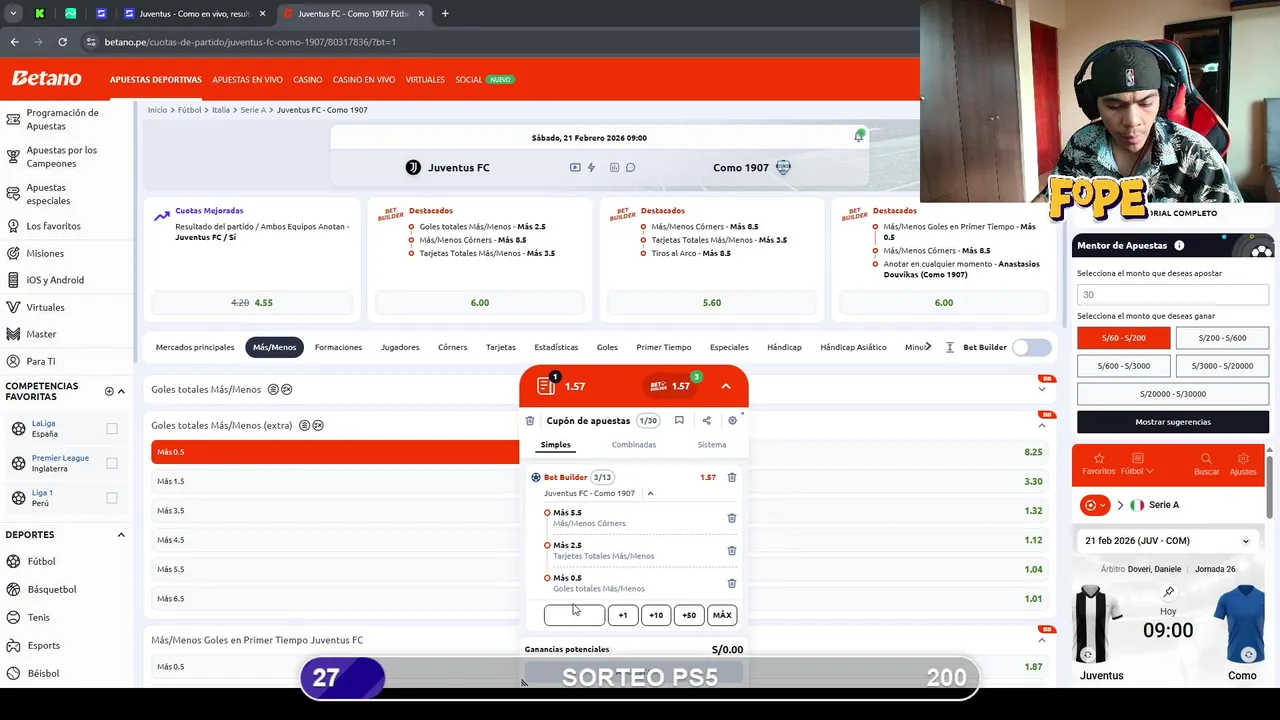Collapse the betslip with the header chevron
Screen dimensions: 1280x720
click(x=726, y=386)
